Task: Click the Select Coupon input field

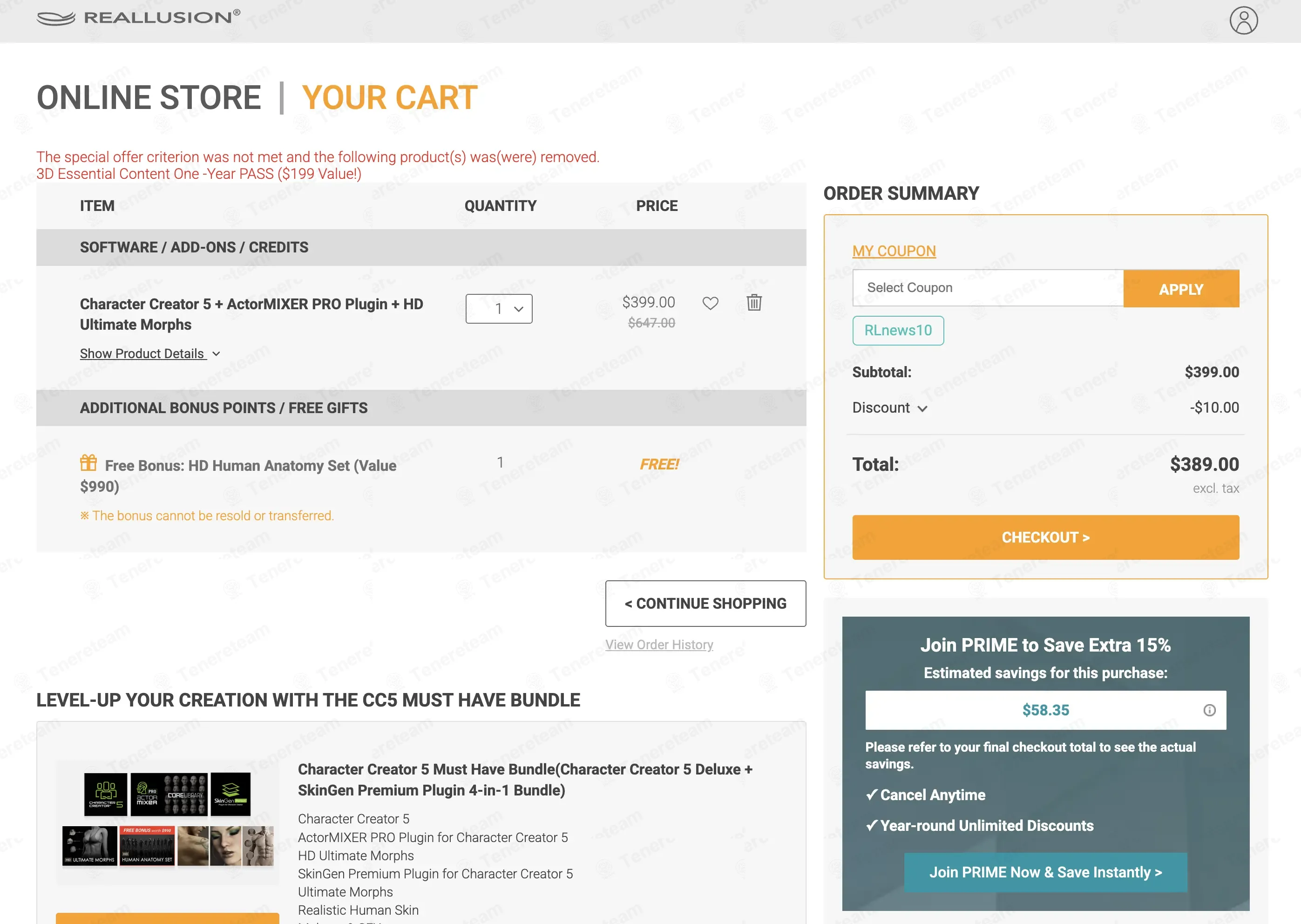Action: click(988, 288)
